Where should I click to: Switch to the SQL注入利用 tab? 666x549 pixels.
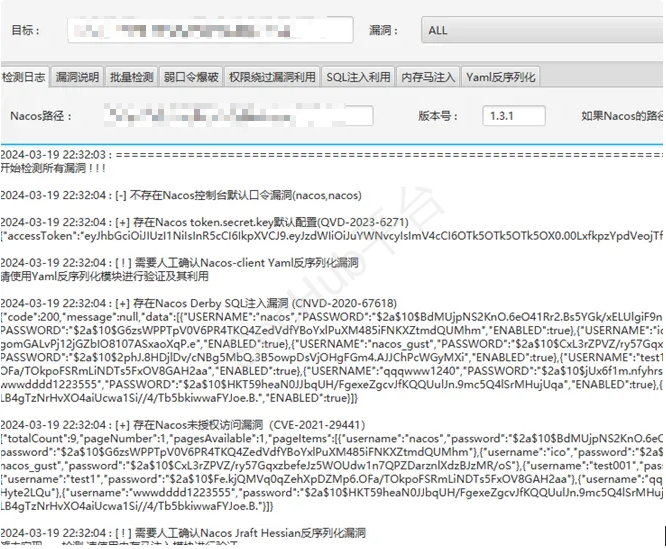(358, 76)
